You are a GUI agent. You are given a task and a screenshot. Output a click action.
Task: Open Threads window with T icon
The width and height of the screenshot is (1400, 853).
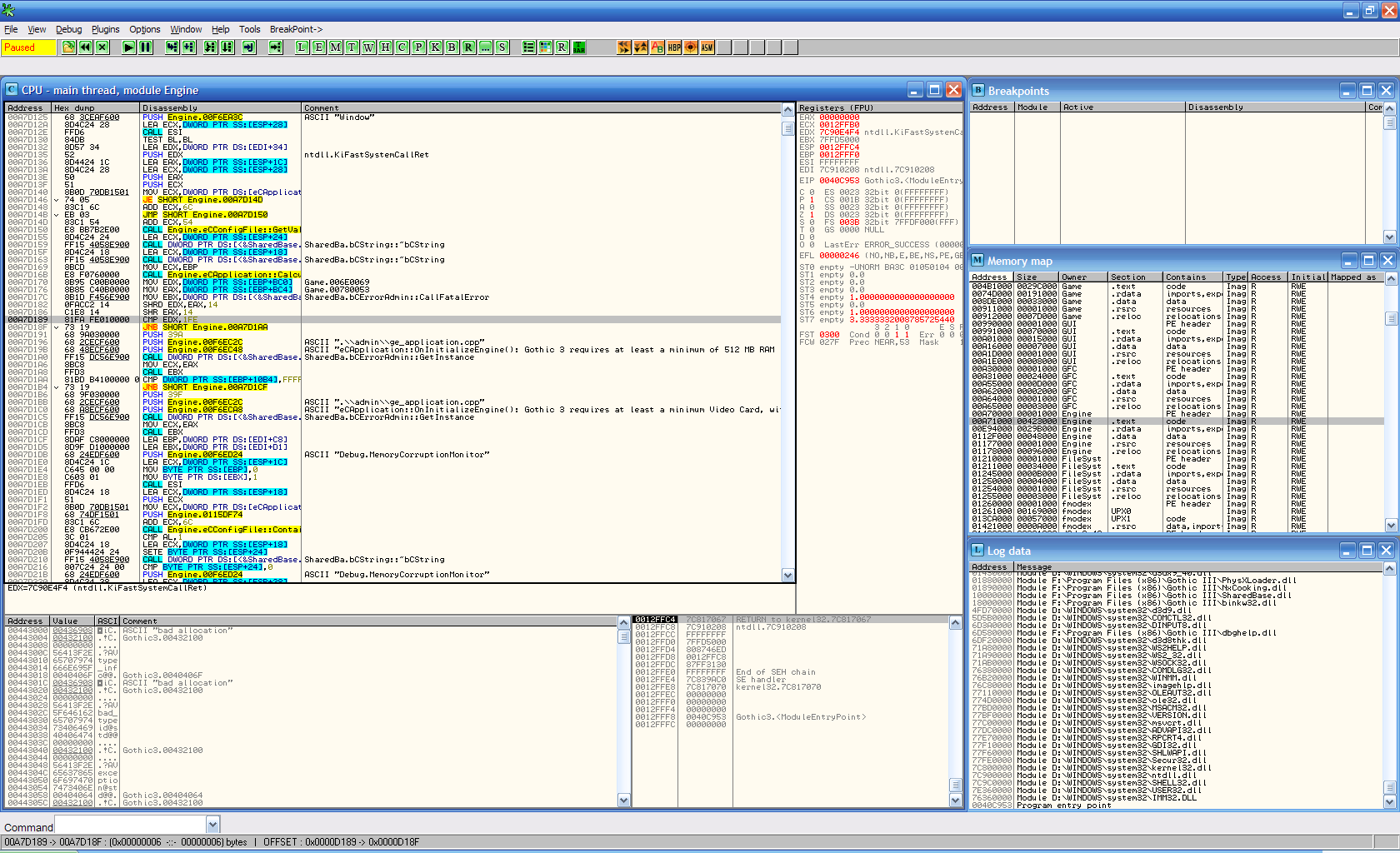[352, 47]
